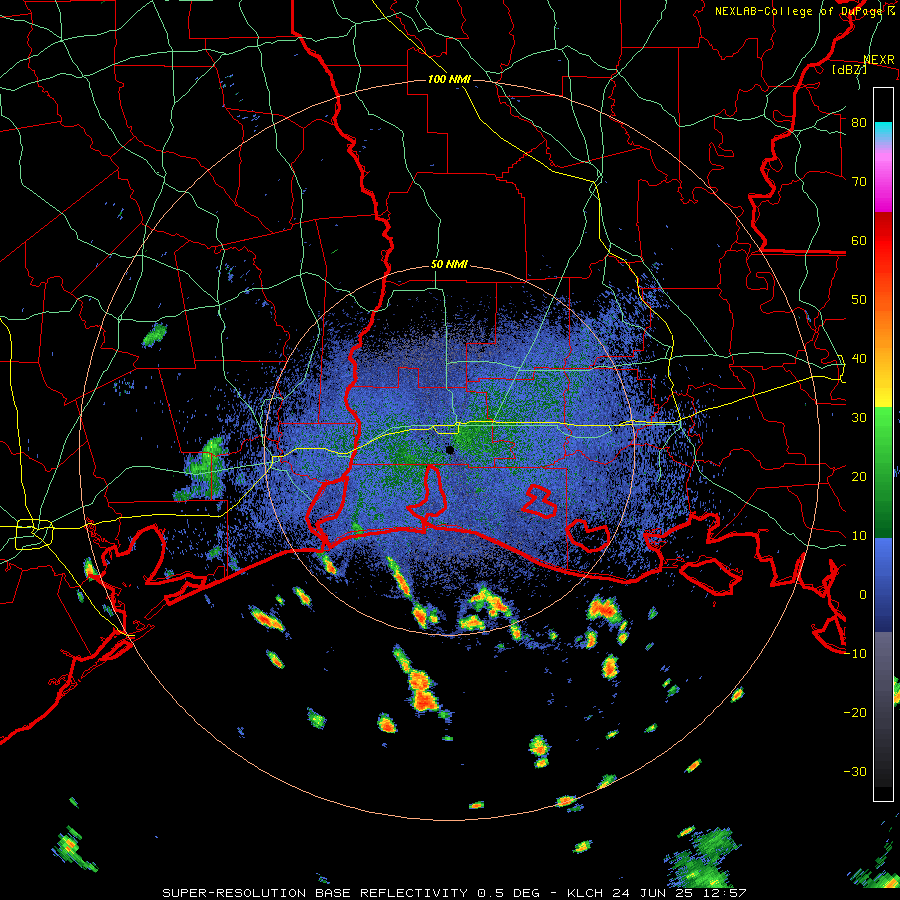The width and height of the screenshot is (900, 900).
Task: Click the black radar site dot at center
Action: coord(451,449)
